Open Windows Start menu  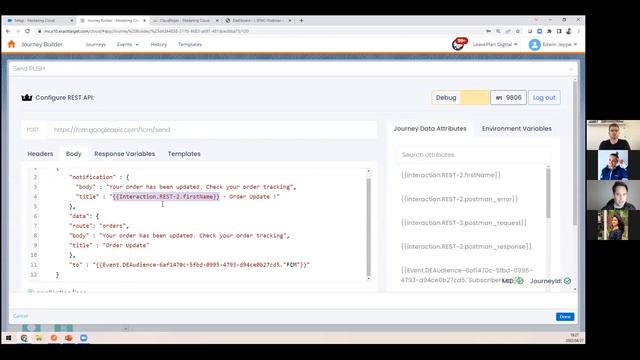[9, 338]
